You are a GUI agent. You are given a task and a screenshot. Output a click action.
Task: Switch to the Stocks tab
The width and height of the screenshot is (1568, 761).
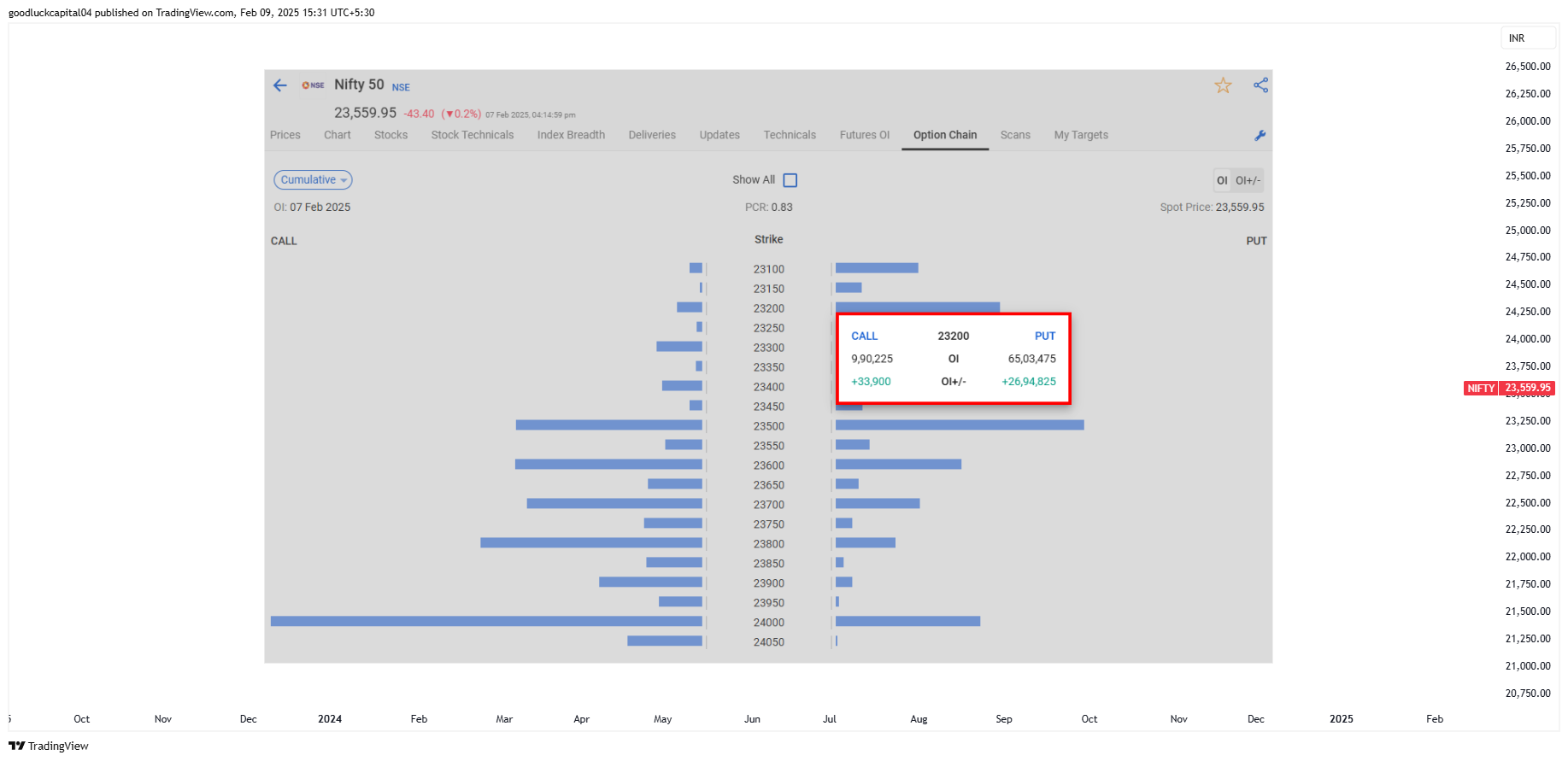(x=391, y=135)
